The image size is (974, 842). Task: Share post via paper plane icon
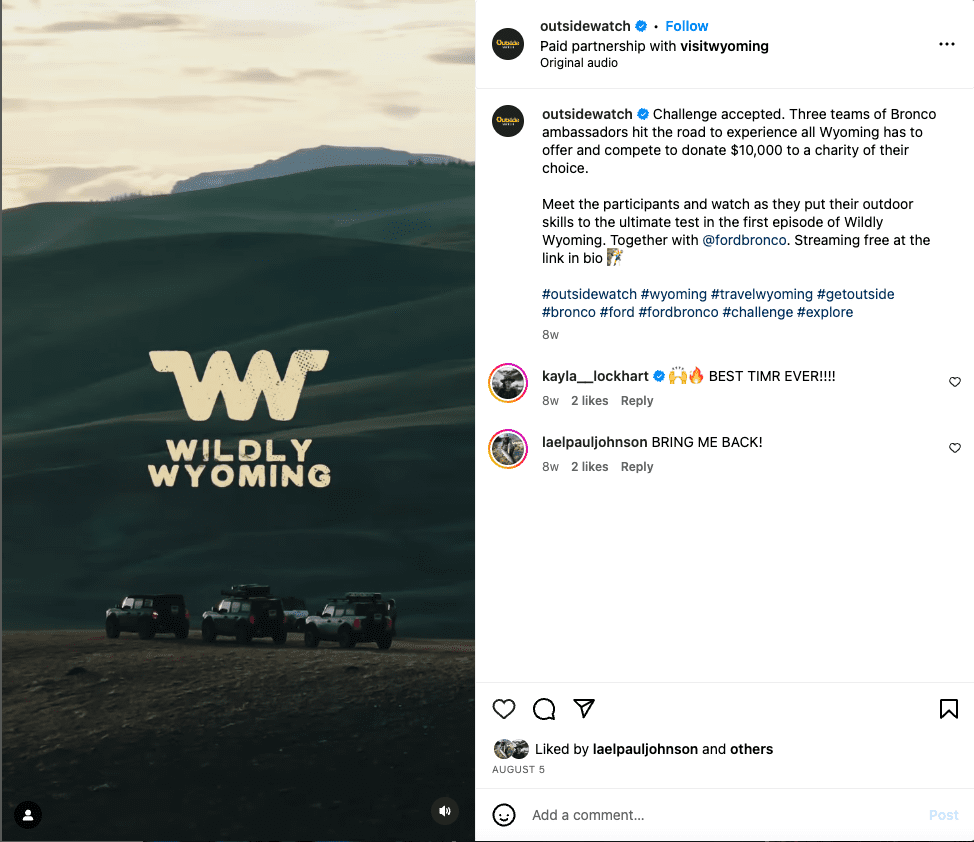pos(584,708)
